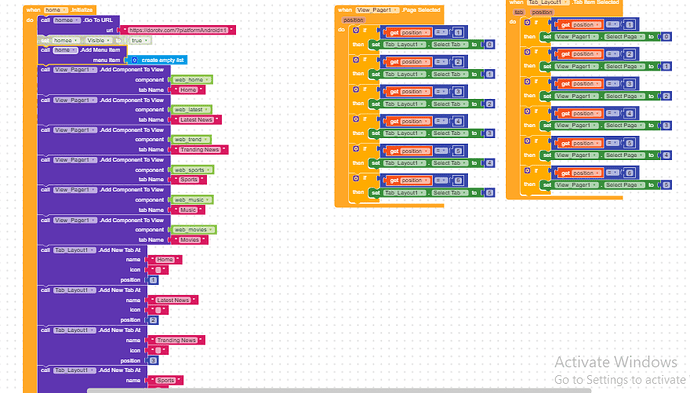The image size is (690, 393).
Task: Click gear icon of if block above Select Page to 3
Action: pos(527,111)
